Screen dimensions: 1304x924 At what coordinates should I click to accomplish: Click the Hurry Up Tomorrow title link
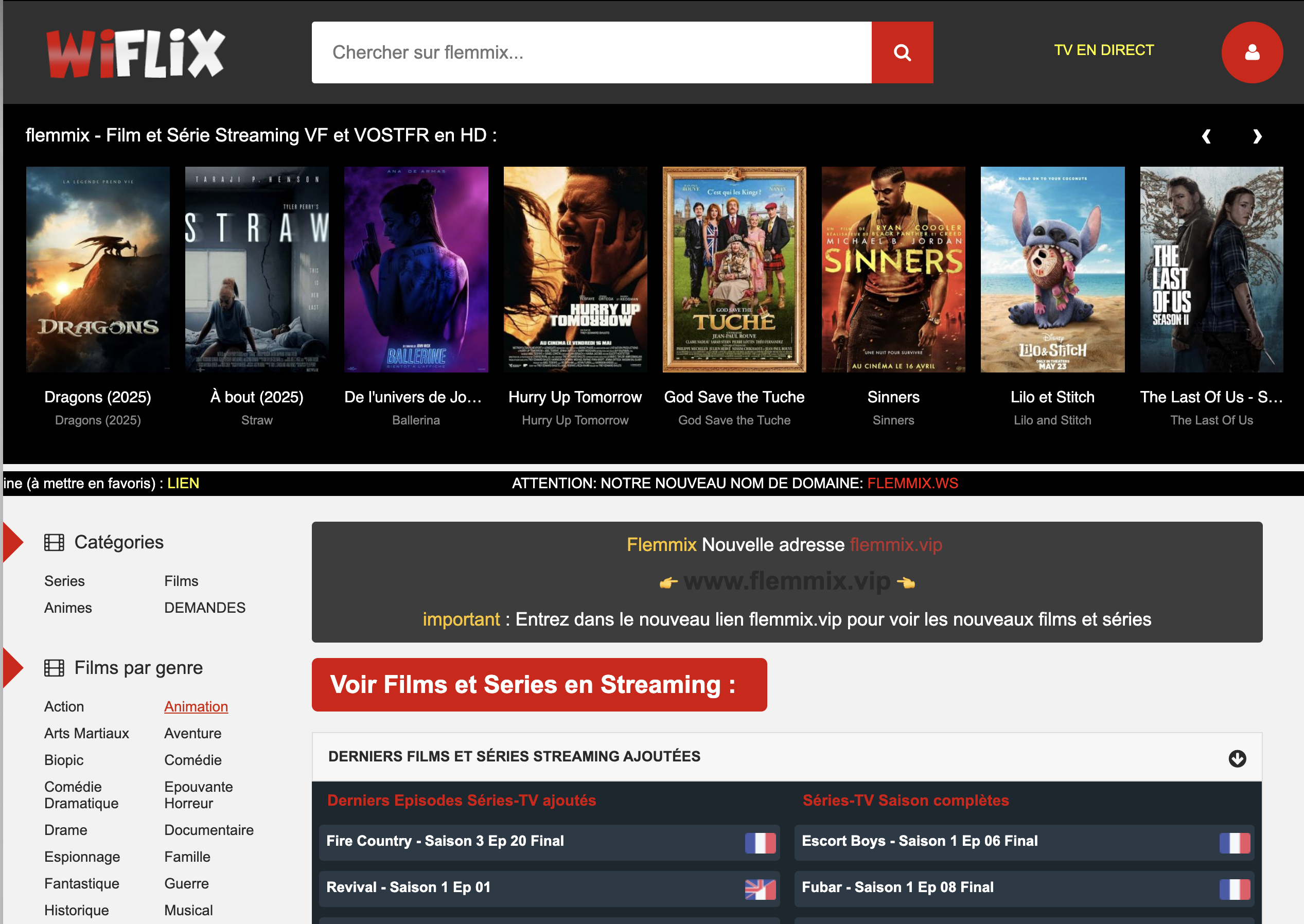click(x=575, y=397)
